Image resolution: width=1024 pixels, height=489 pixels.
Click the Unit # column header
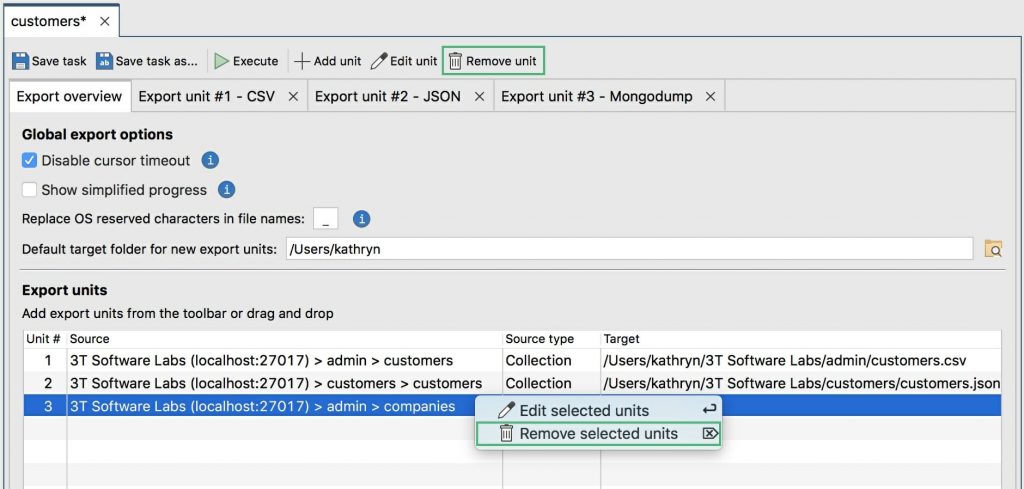click(x=44, y=339)
